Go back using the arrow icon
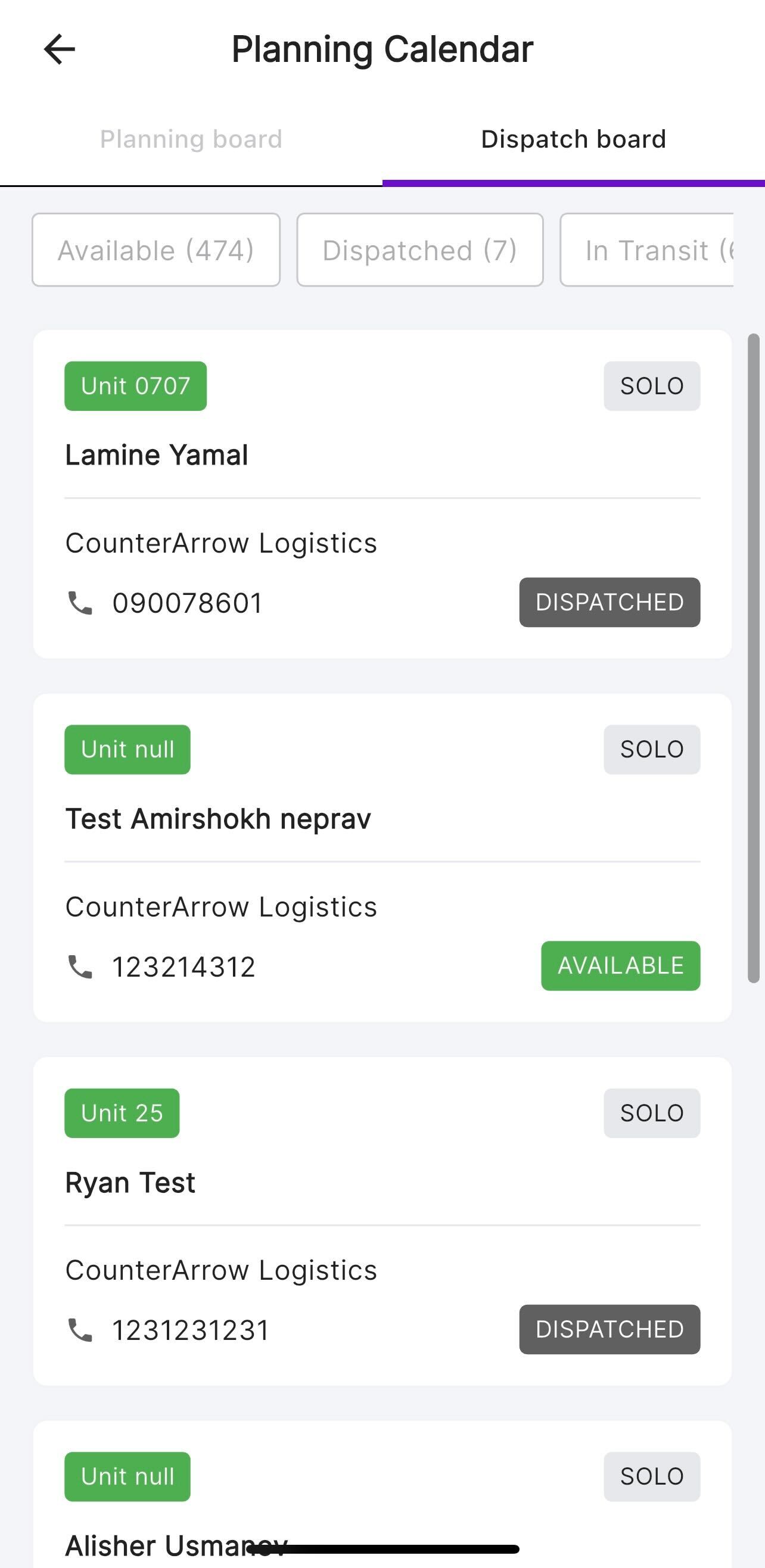Viewport: 765px width, 1568px height. (60, 49)
